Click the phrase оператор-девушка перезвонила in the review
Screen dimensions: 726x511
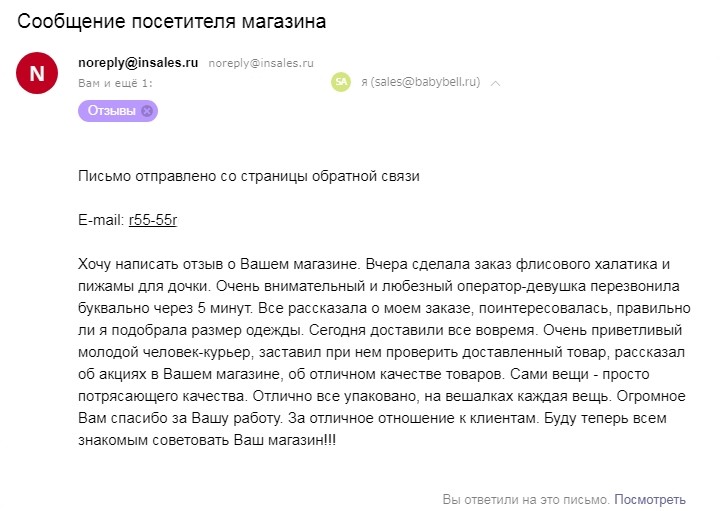click(568, 286)
